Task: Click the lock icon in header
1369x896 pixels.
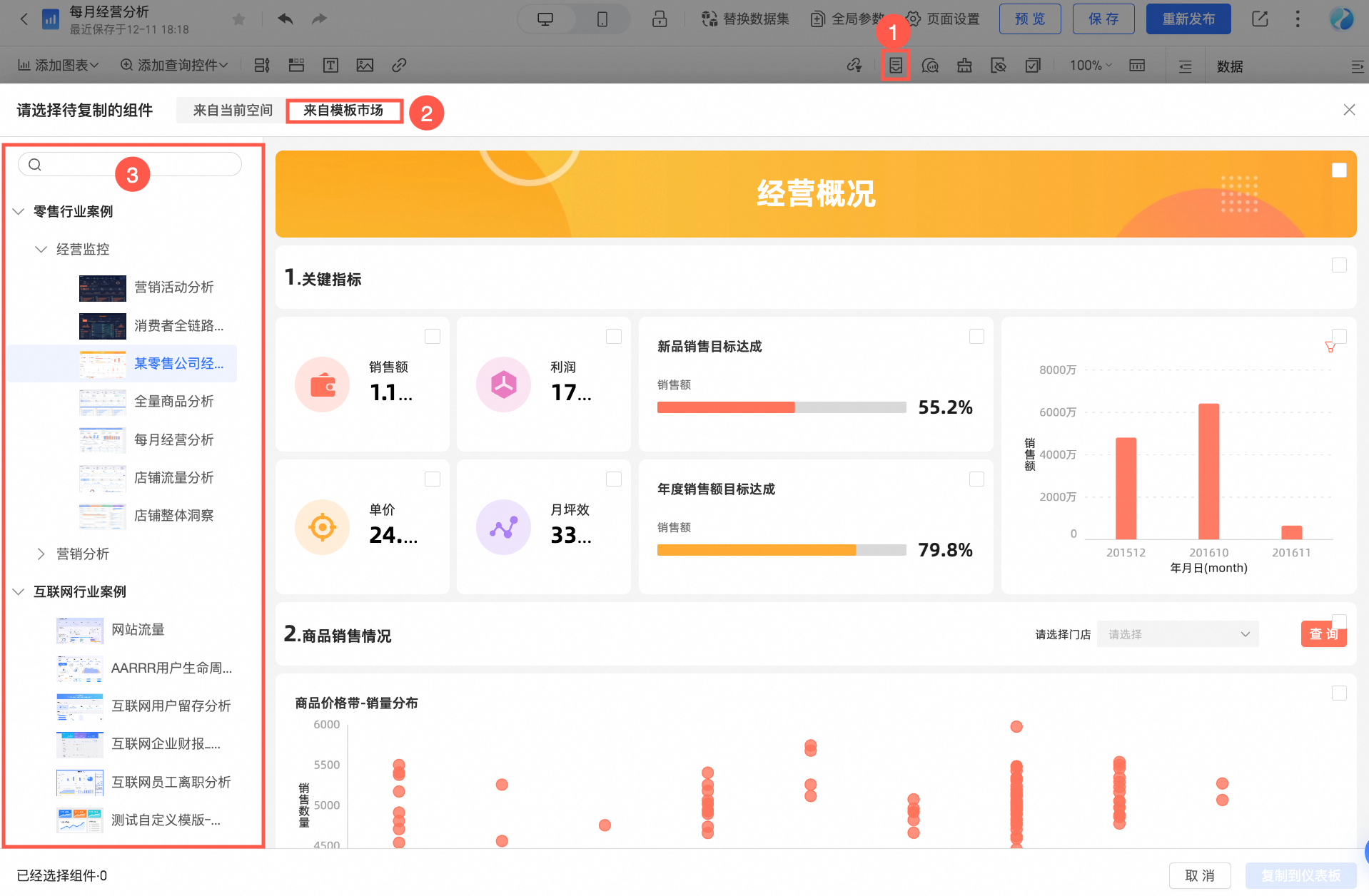Action: point(660,19)
